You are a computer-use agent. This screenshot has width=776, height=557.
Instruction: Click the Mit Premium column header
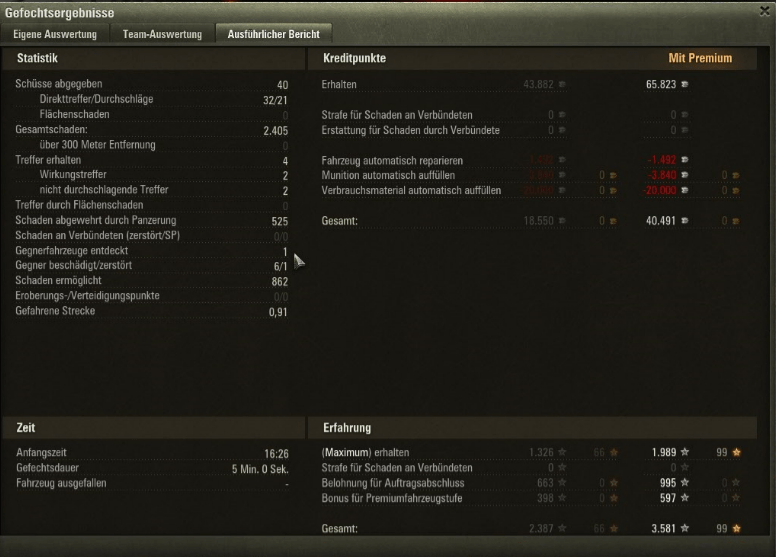pyautogui.click(x=700, y=58)
